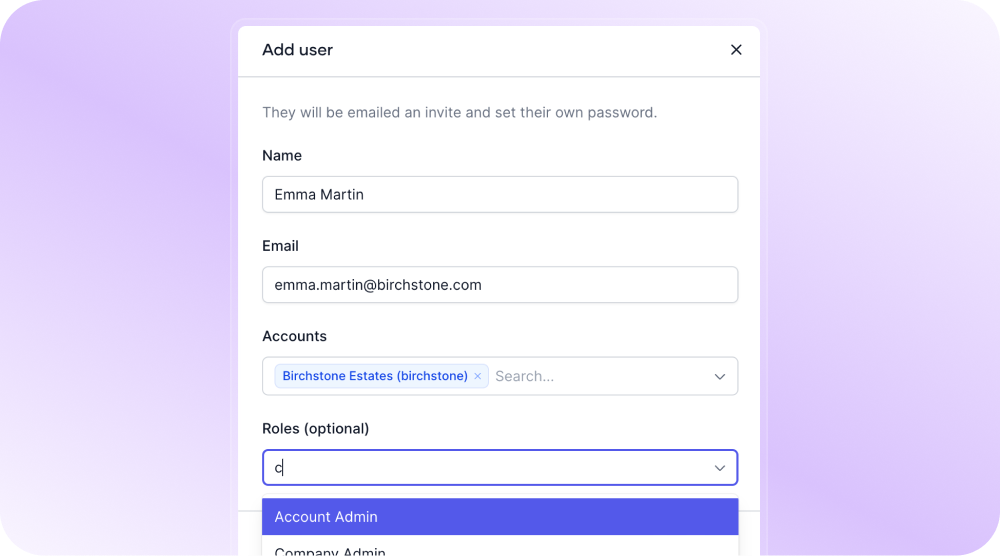Screen dimensions: 1000x556
Task: Click the Roles (optional) label
Action: click(316, 428)
